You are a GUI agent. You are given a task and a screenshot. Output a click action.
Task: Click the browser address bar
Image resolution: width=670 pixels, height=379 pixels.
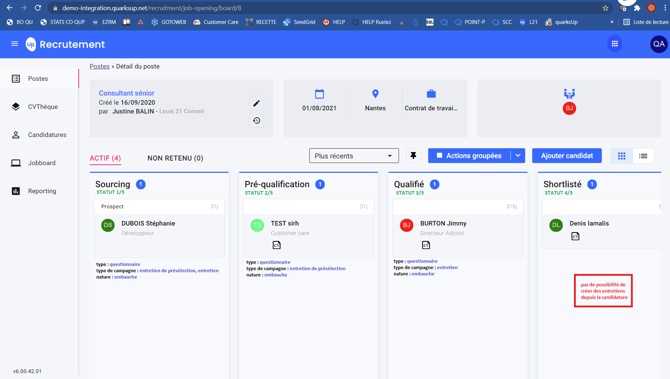[x=329, y=8]
